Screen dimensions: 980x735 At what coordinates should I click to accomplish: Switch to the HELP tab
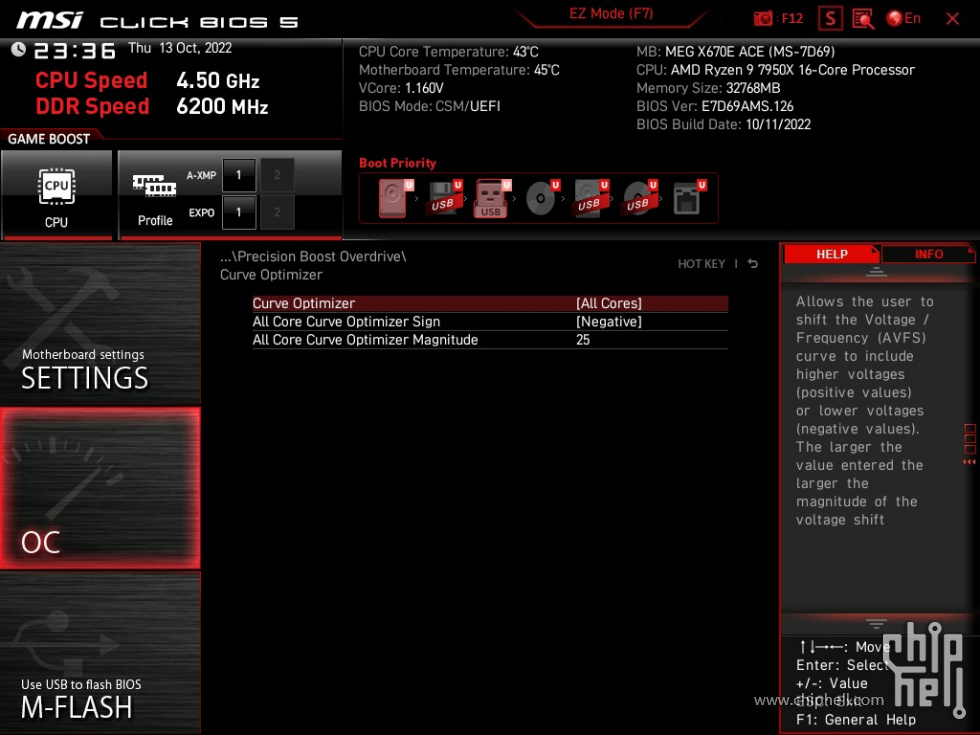(x=831, y=254)
